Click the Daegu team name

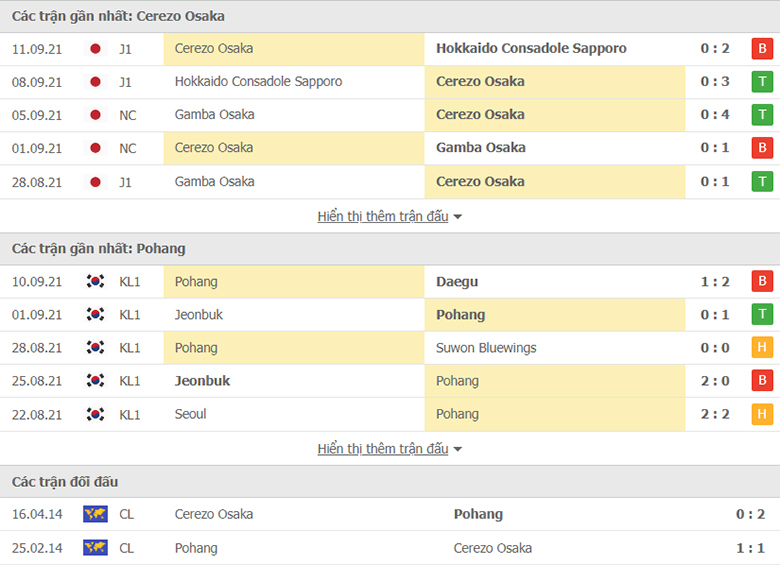coord(457,282)
